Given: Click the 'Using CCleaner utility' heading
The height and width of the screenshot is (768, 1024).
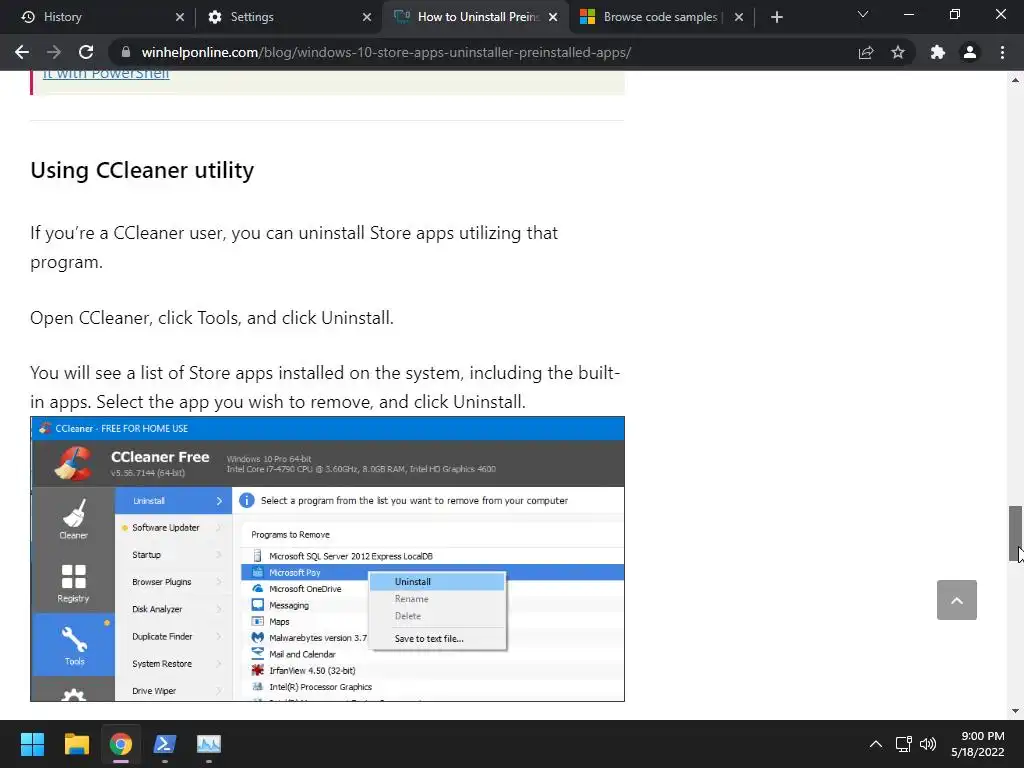Looking at the screenshot, I should 142,170.
